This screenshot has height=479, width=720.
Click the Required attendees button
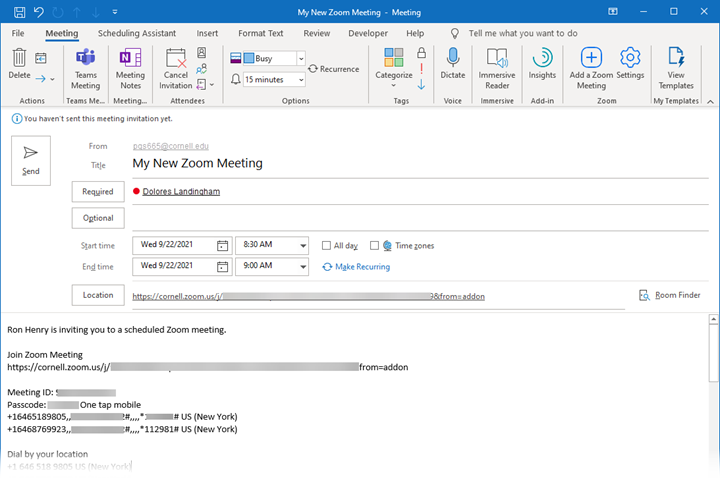point(98,192)
